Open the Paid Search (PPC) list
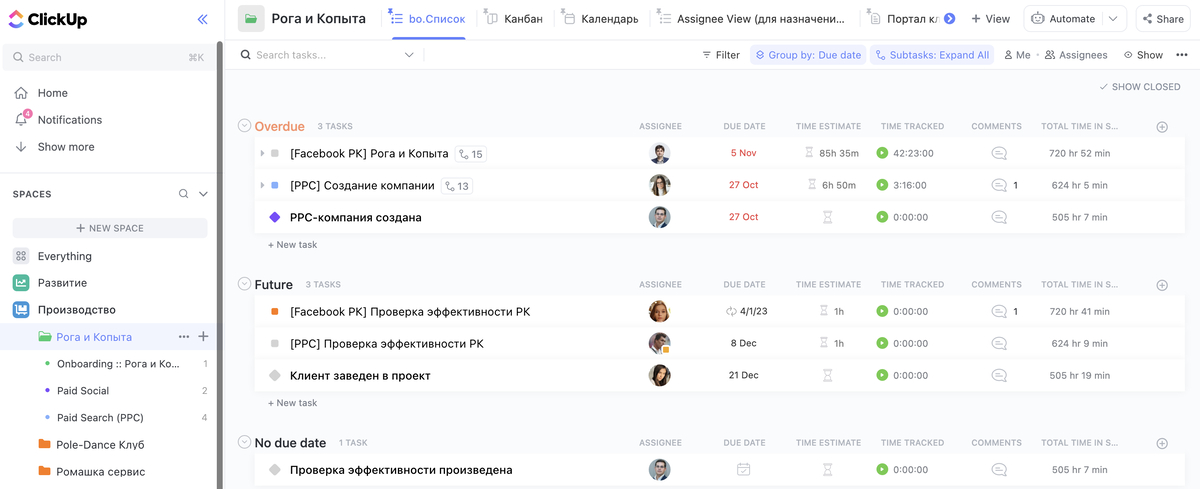1200x489 pixels. (100, 418)
